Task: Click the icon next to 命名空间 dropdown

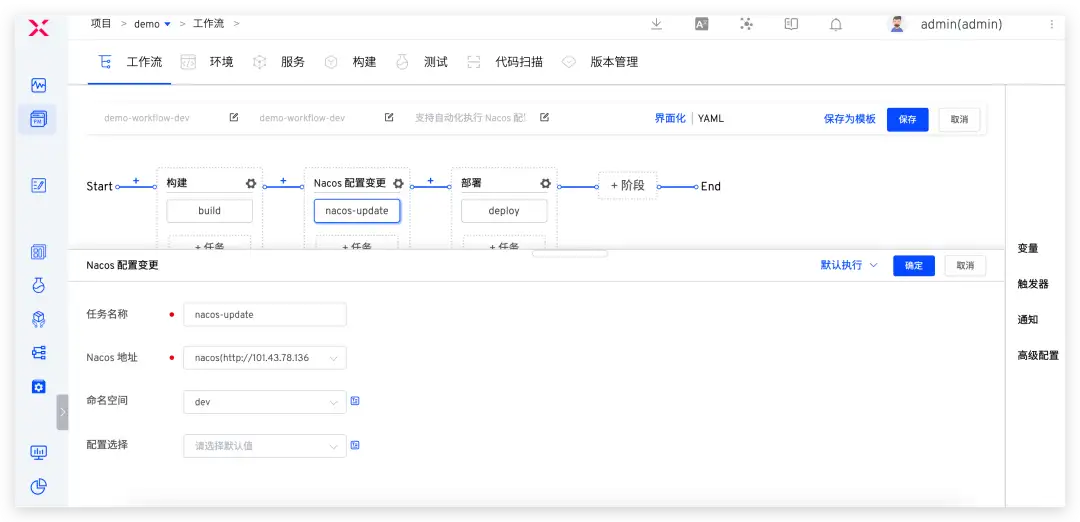Action: point(355,401)
